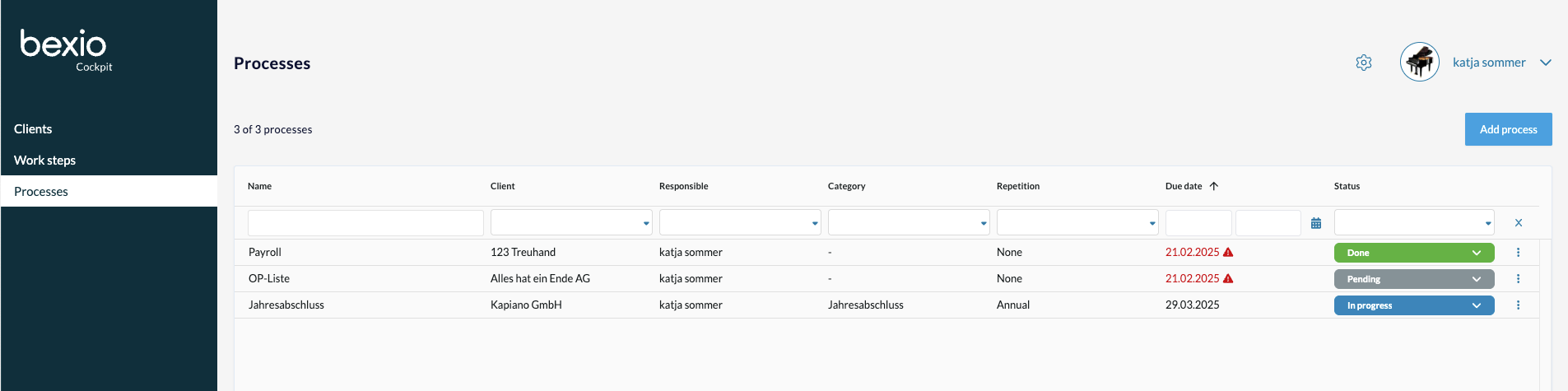Click the Name filter input field

[365, 223]
